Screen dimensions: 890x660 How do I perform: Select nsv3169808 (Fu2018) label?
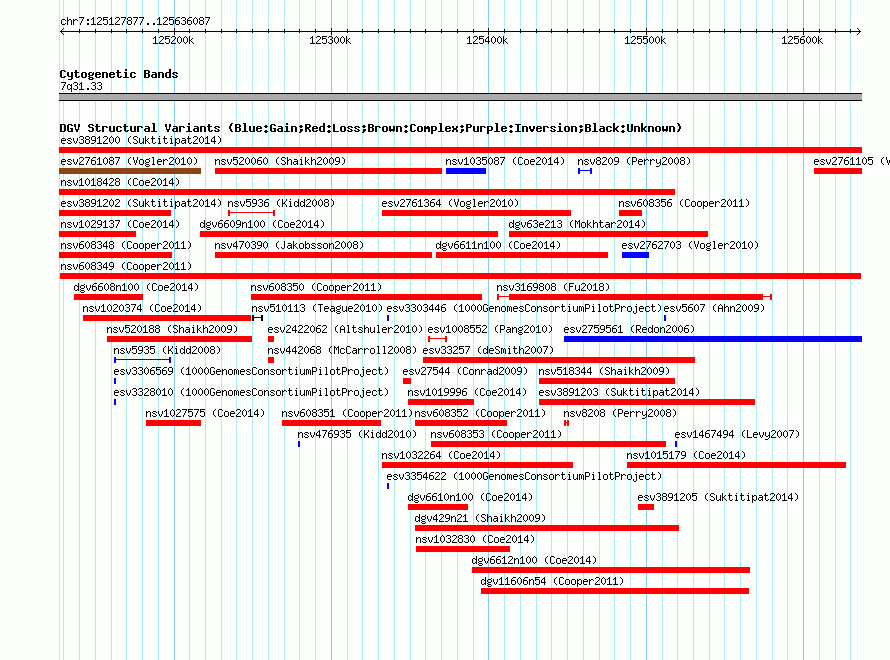(553, 287)
